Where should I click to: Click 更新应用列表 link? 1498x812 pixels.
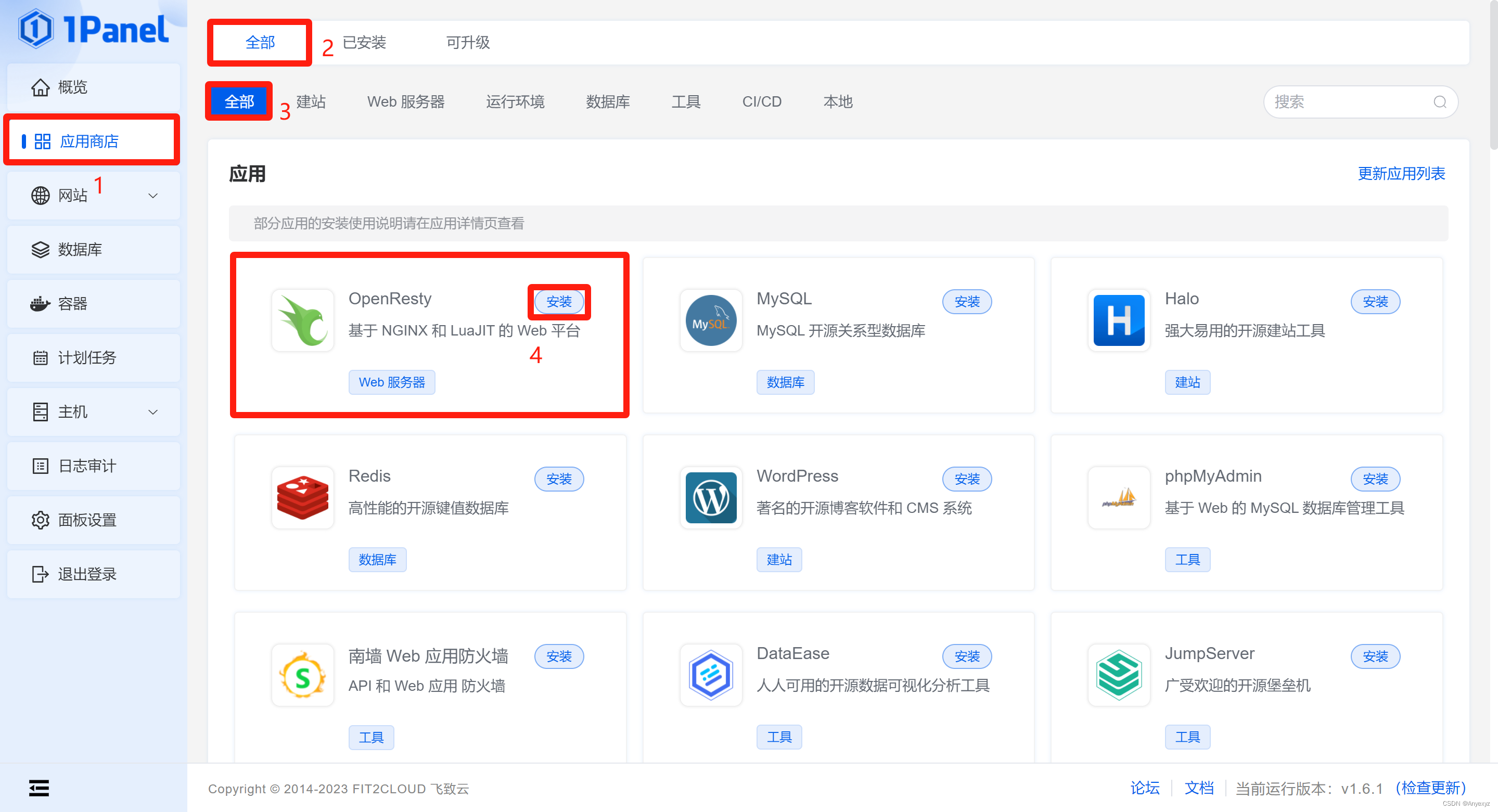click(x=1401, y=173)
